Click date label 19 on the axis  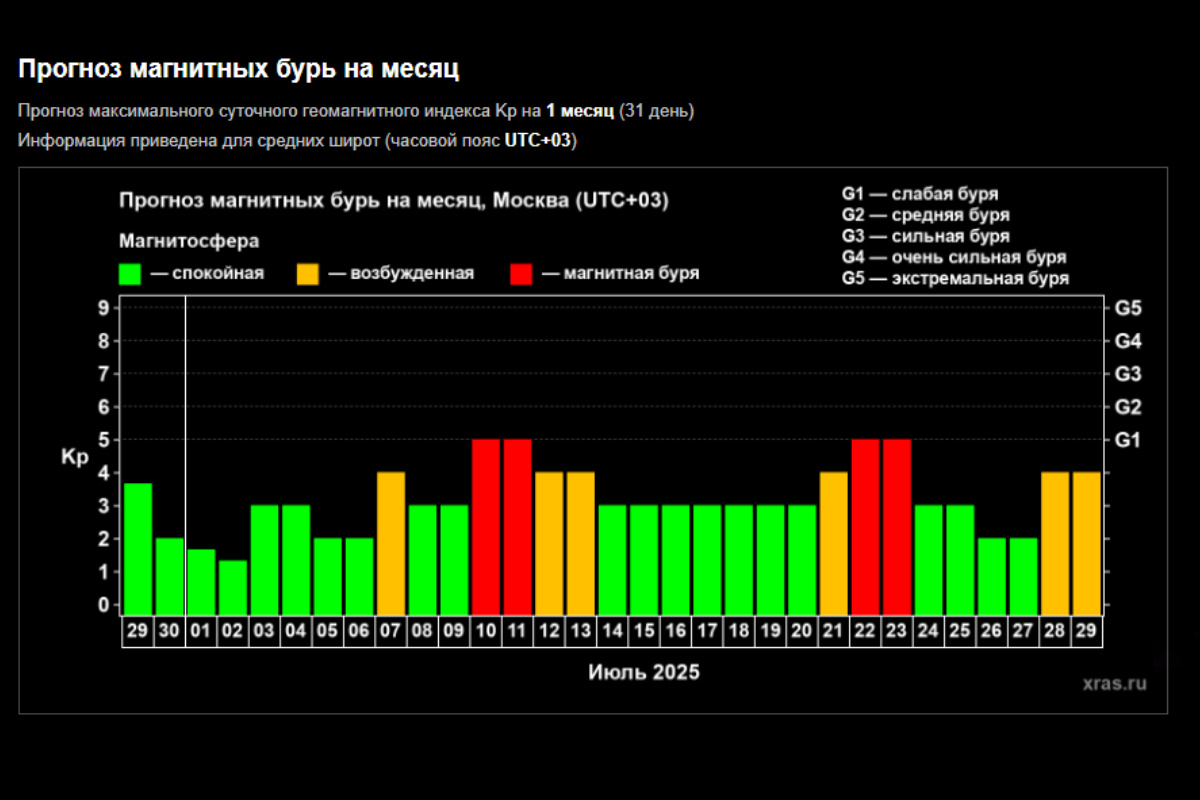(771, 632)
